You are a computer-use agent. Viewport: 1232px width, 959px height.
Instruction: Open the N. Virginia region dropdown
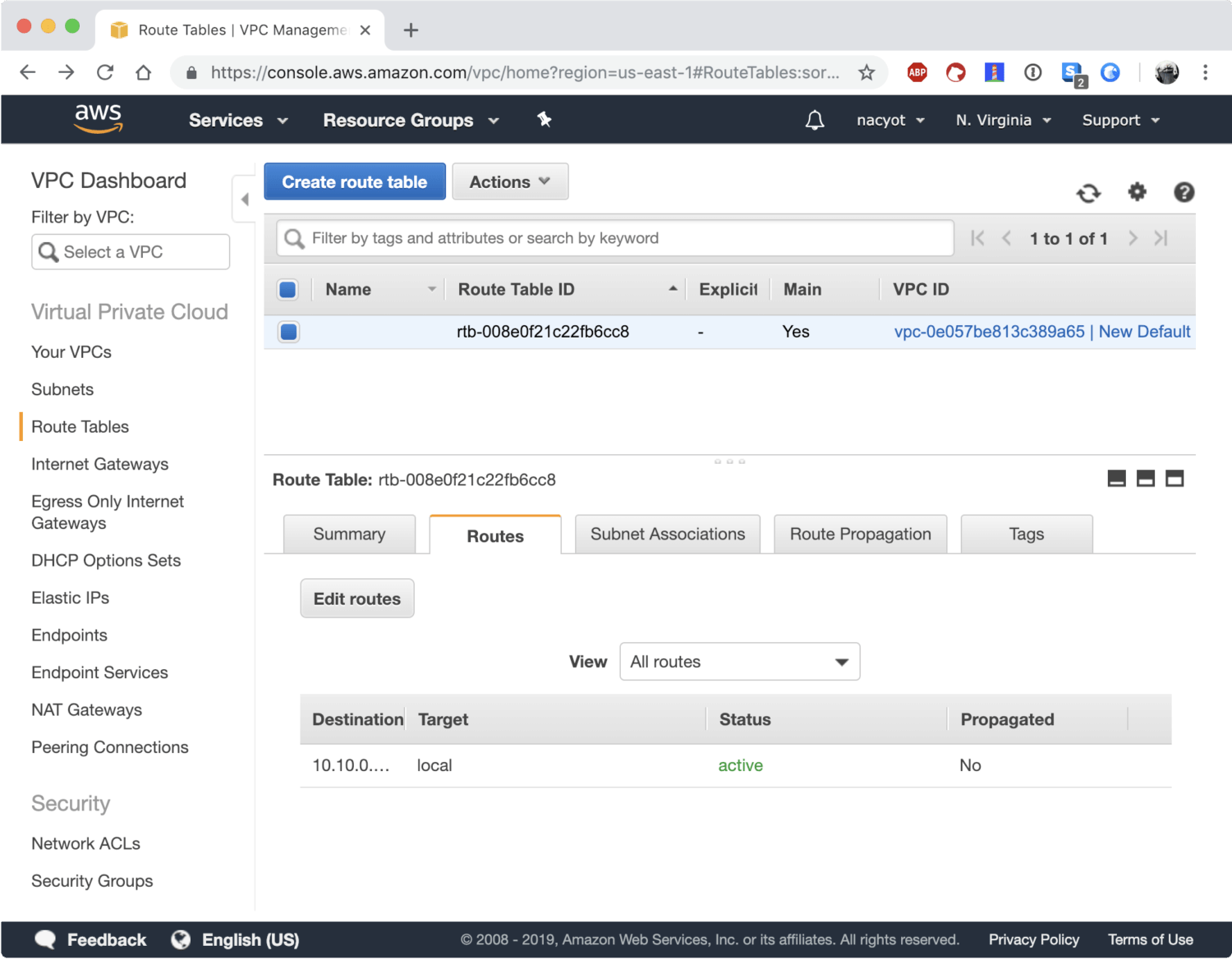(x=1003, y=120)
